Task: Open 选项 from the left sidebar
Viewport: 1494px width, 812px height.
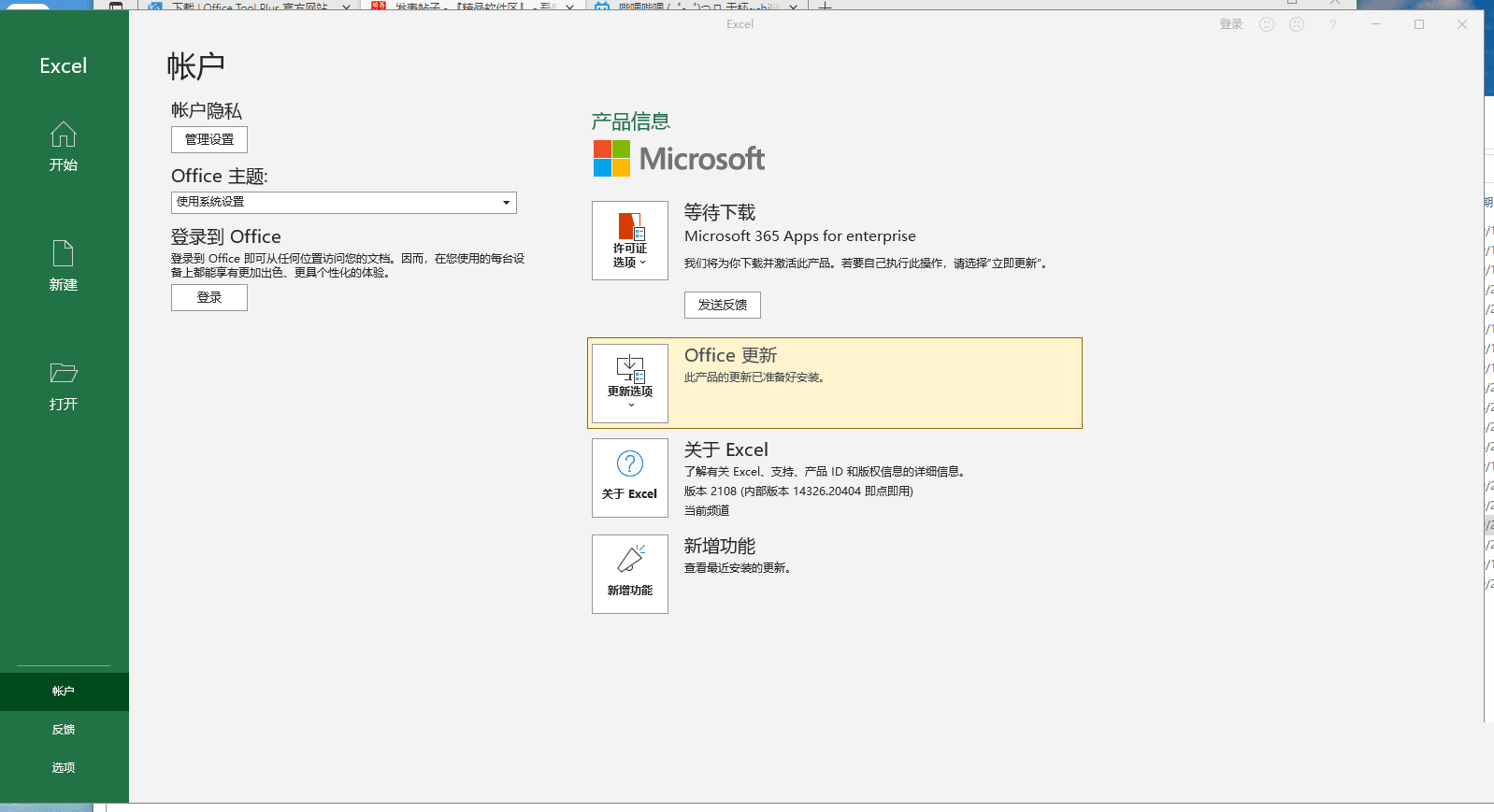Action: [x=64, y=768]
